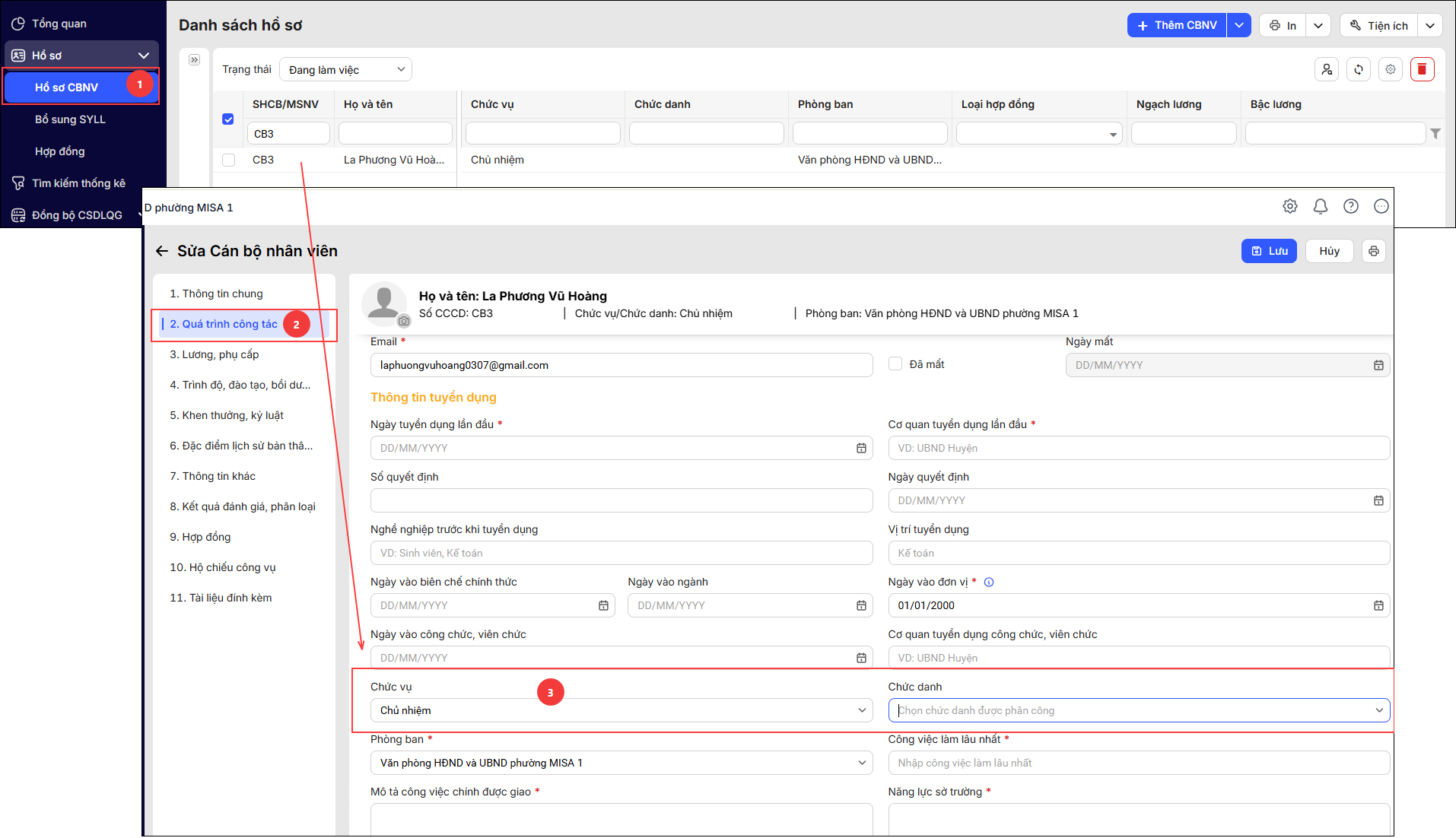
Task: Tick the Đã mất checkbox
Action: click(895, 364)
